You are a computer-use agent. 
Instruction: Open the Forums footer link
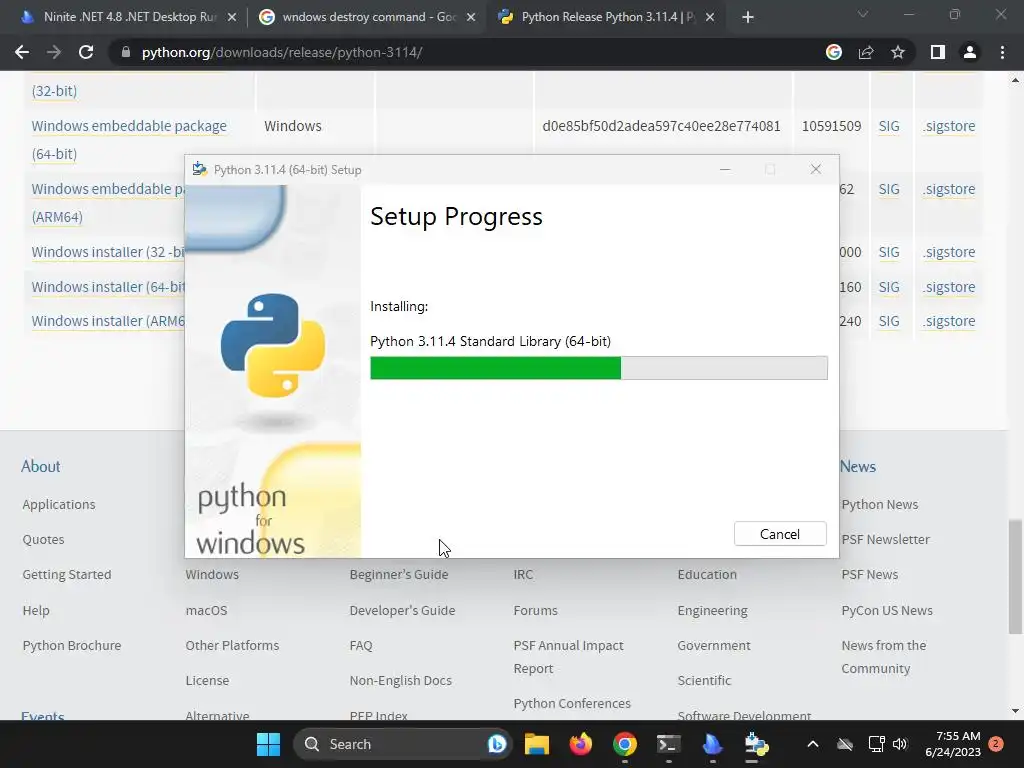click(x=536, y=611)
